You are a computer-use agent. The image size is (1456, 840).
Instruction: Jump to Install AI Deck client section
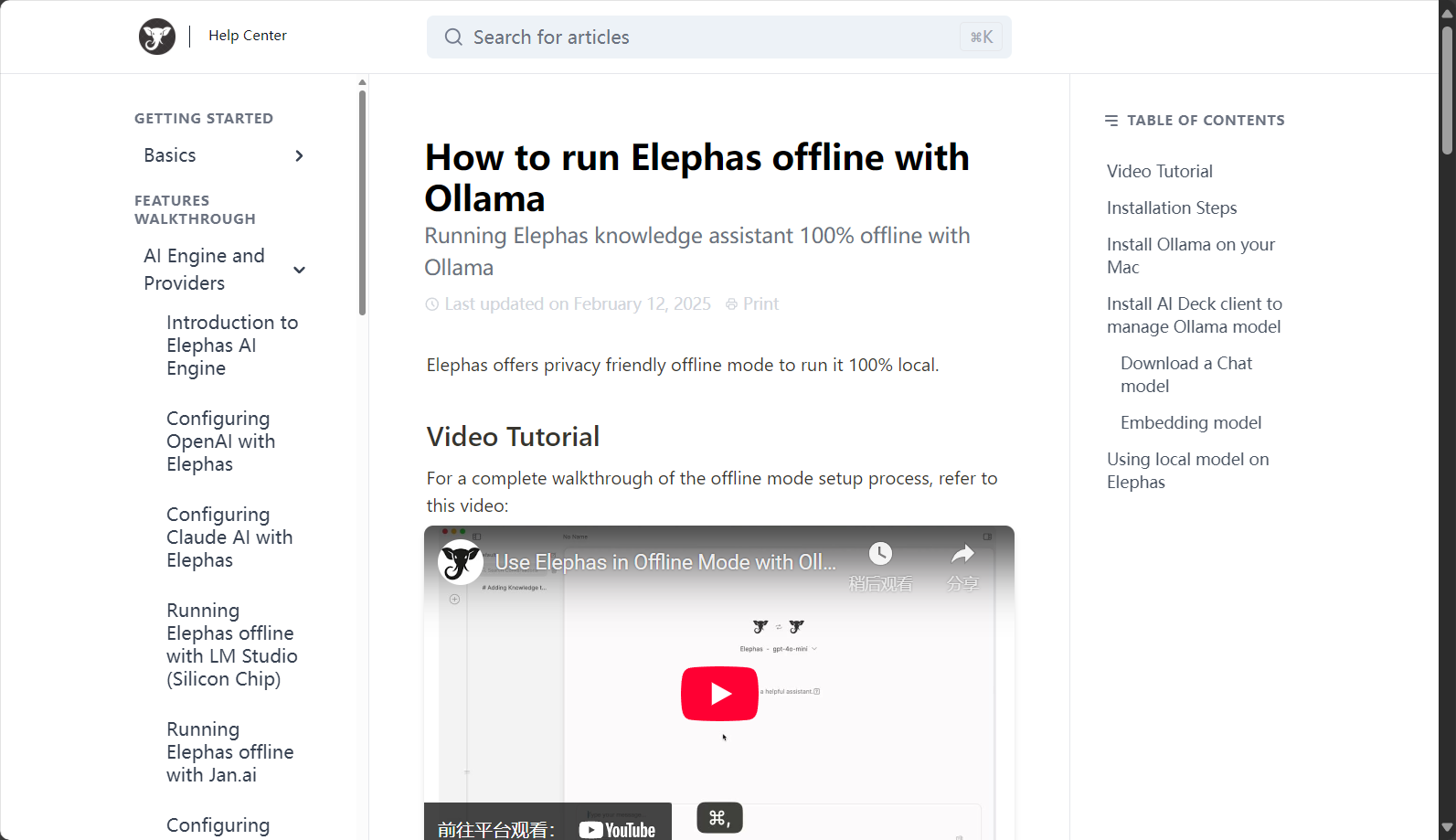pos(1195,315)
